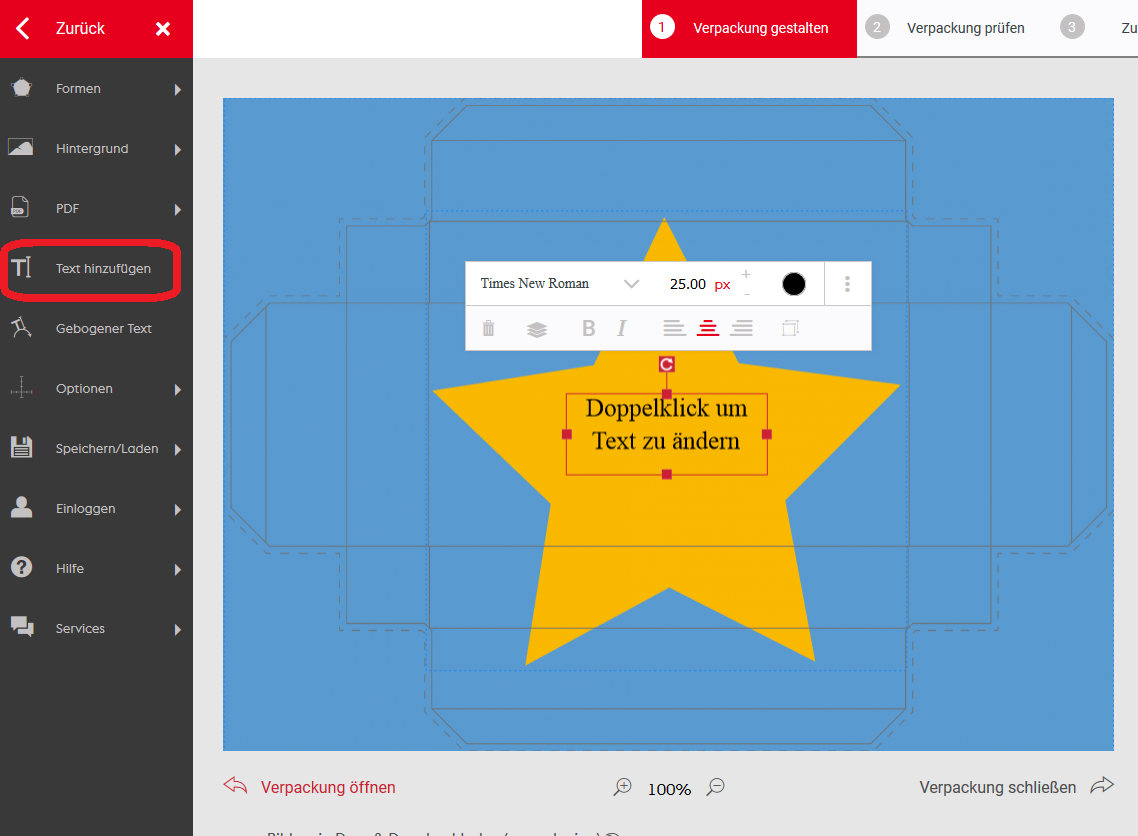Click the zoom out magnifier icon
Image resolution: width=1138 pixels, height=836 pixels.
pos(715,787)
